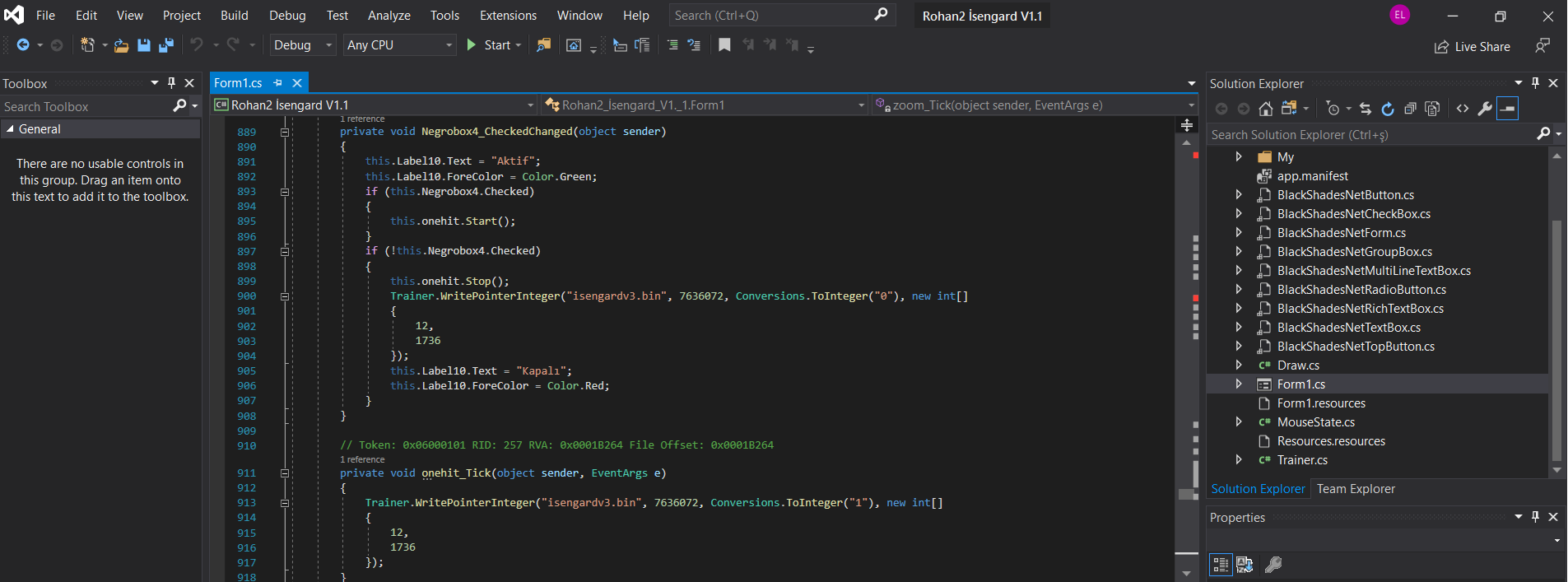
Task: Expand the Form1.cs tree node
Action: pos(1239,384)
